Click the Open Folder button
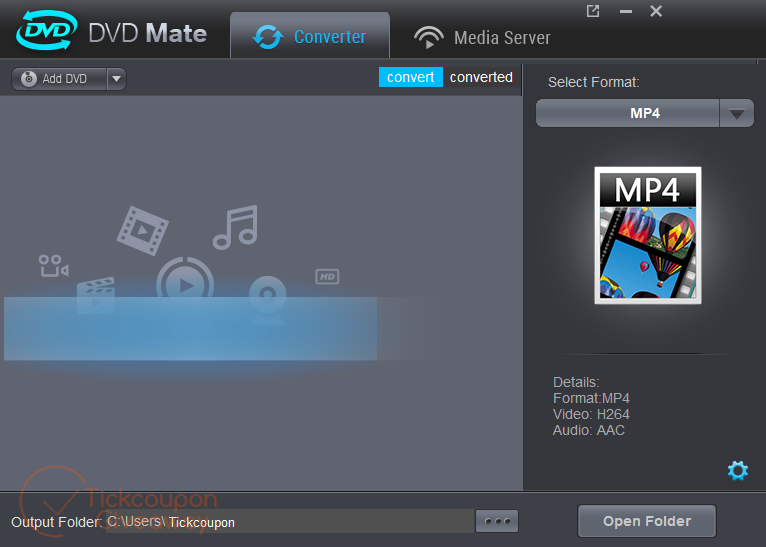 pos(647,521)
